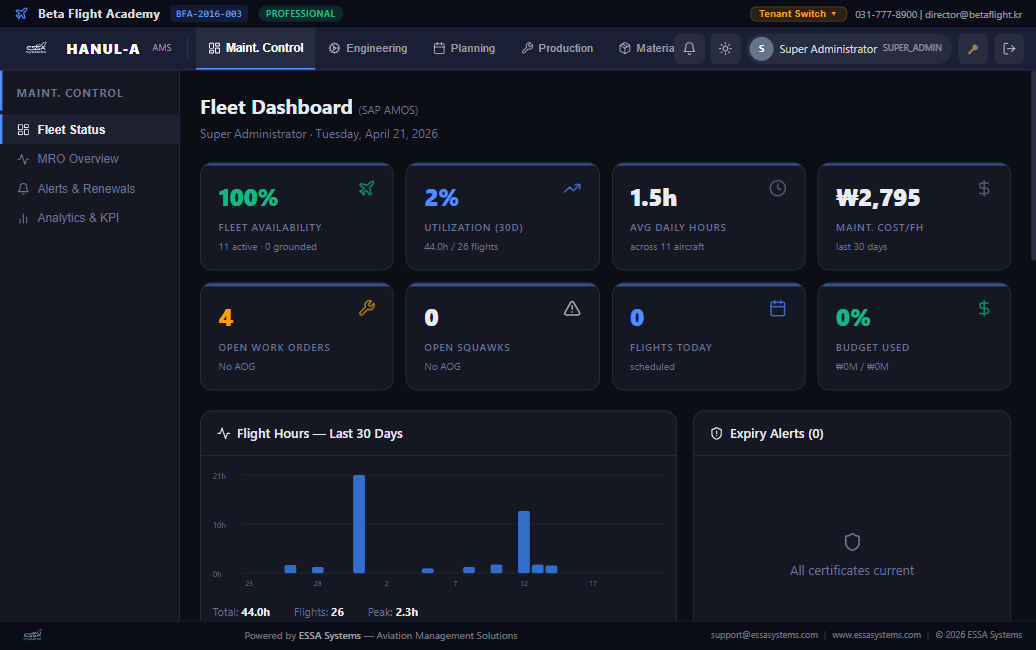This screenshot has height=650, width=1036.
Task: Open the Materials navigation dropdown
Action: [645, 47]
